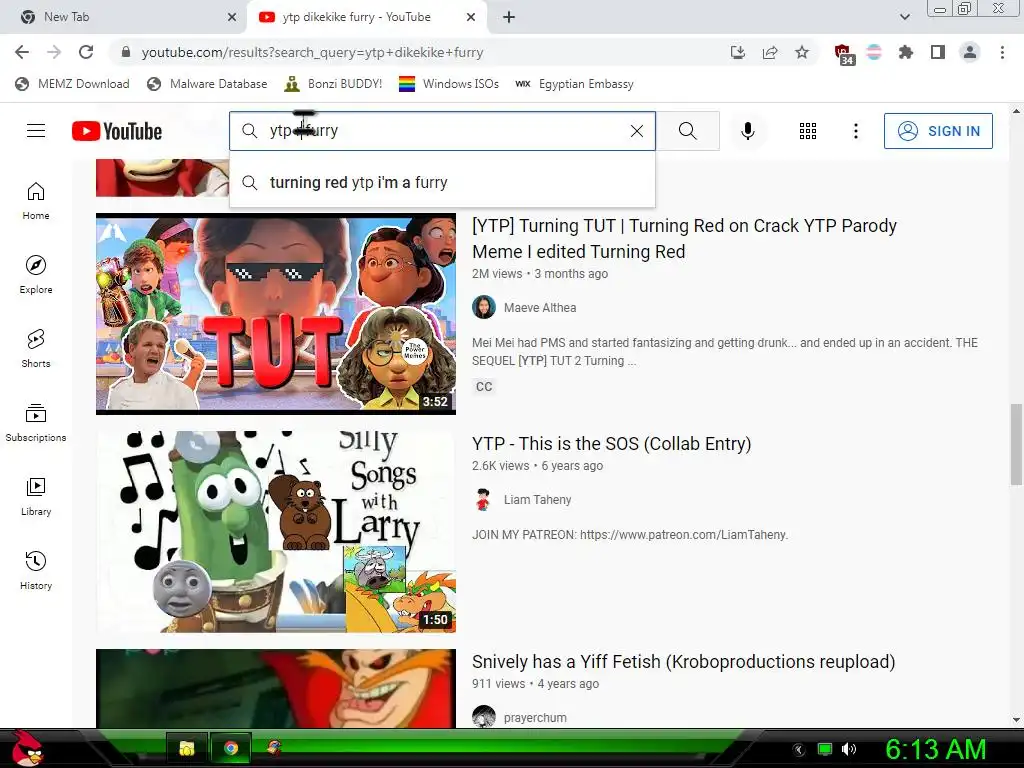The image size is (1024, 768).
Task: Open the Egyptian Embassy bookmark
Action: (574, 84)
